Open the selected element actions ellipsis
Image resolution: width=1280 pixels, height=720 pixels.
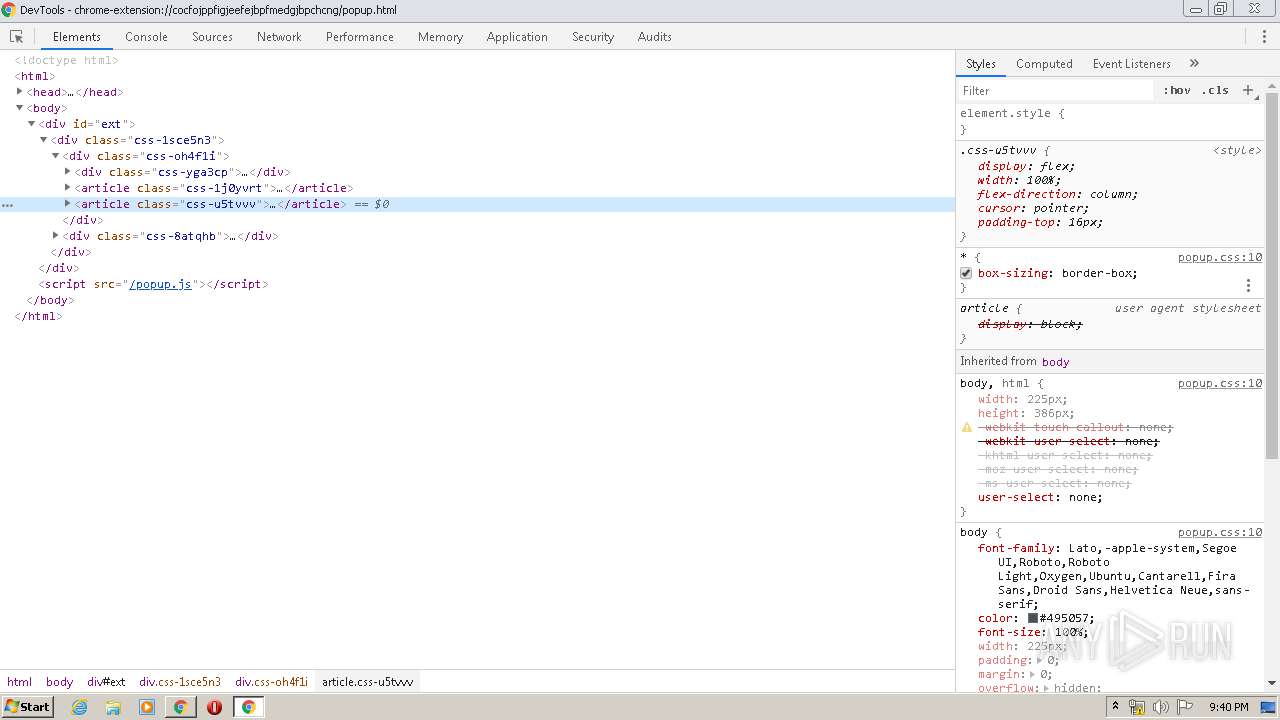(7, 204)
